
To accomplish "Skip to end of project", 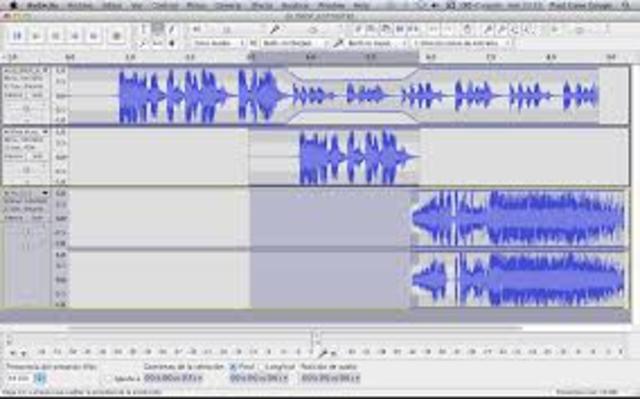I will tap(94, 36).
